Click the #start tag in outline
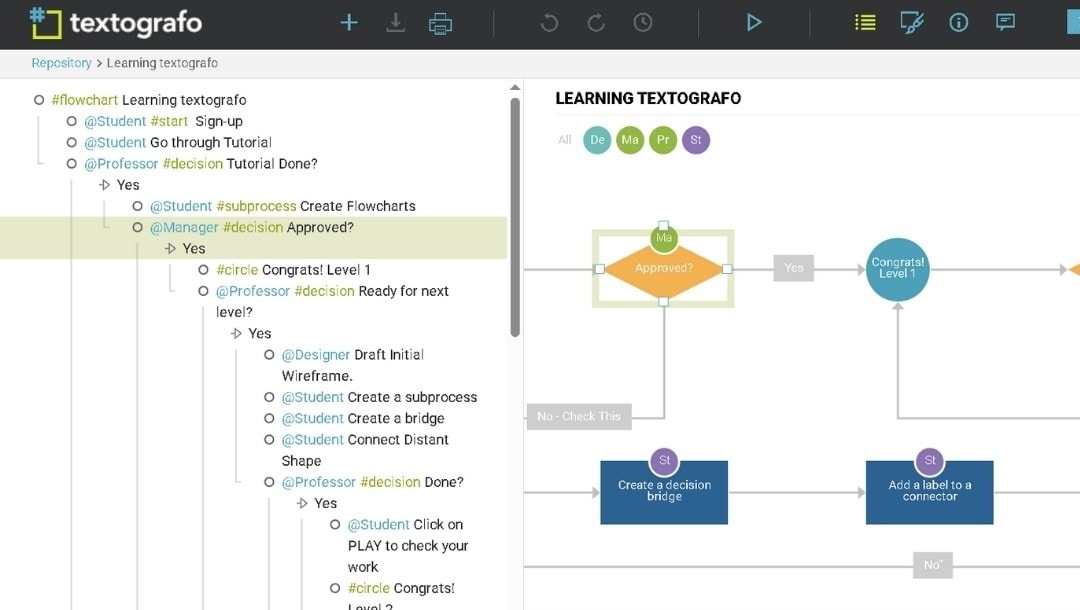1080x610 pixels. coord(169,121)
